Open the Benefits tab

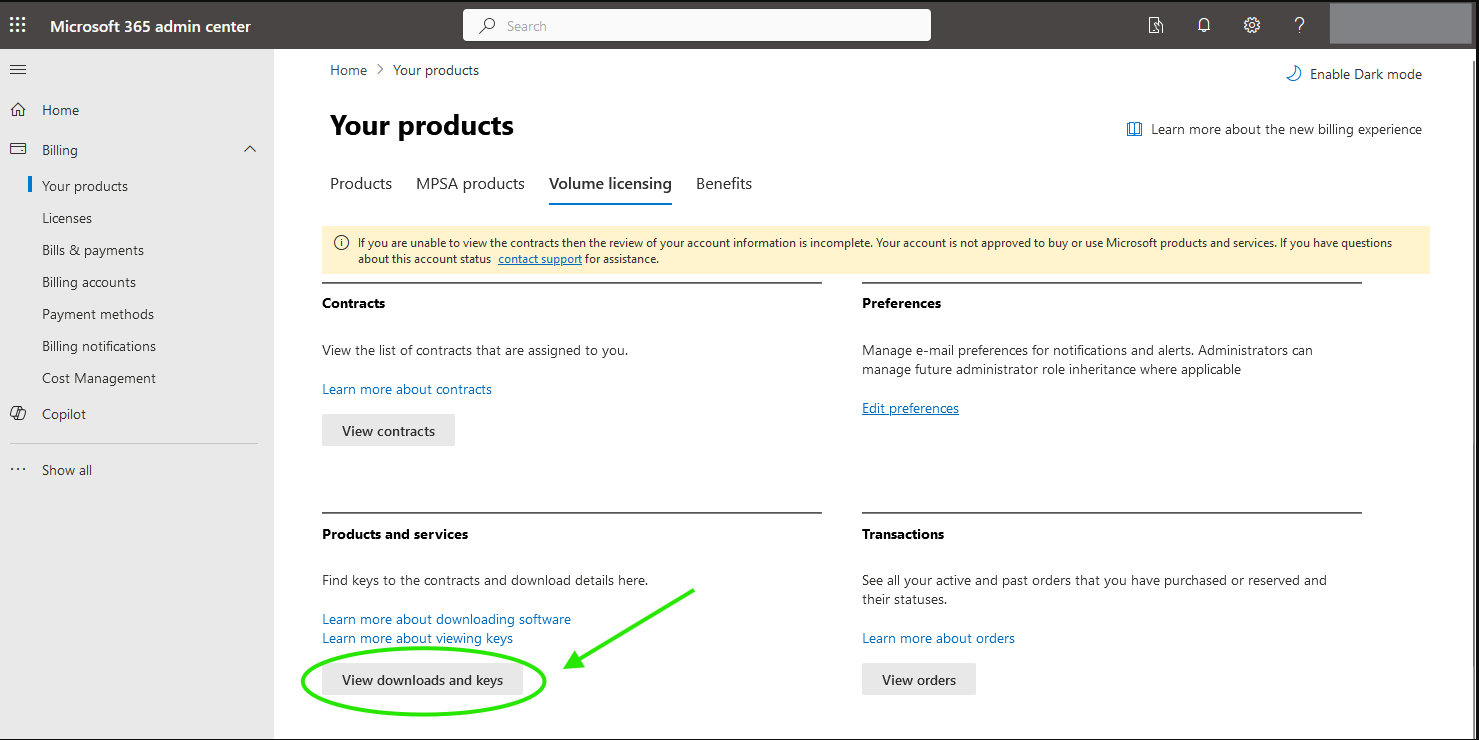(723, 184)
